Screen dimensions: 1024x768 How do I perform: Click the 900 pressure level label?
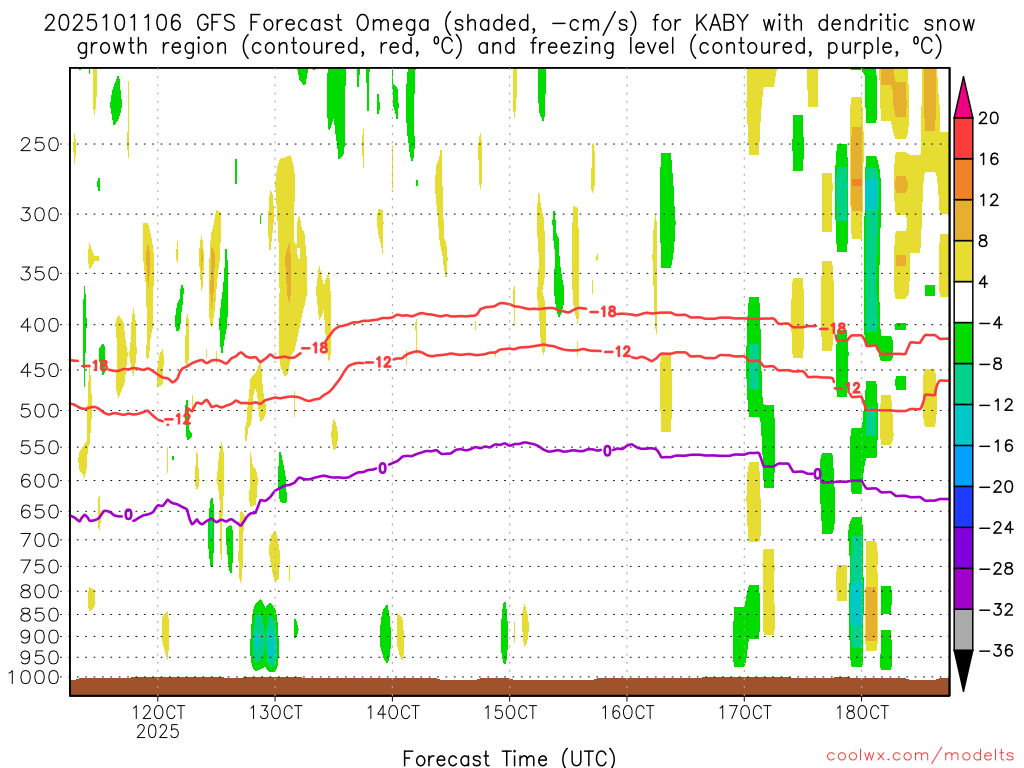(40, 636)
